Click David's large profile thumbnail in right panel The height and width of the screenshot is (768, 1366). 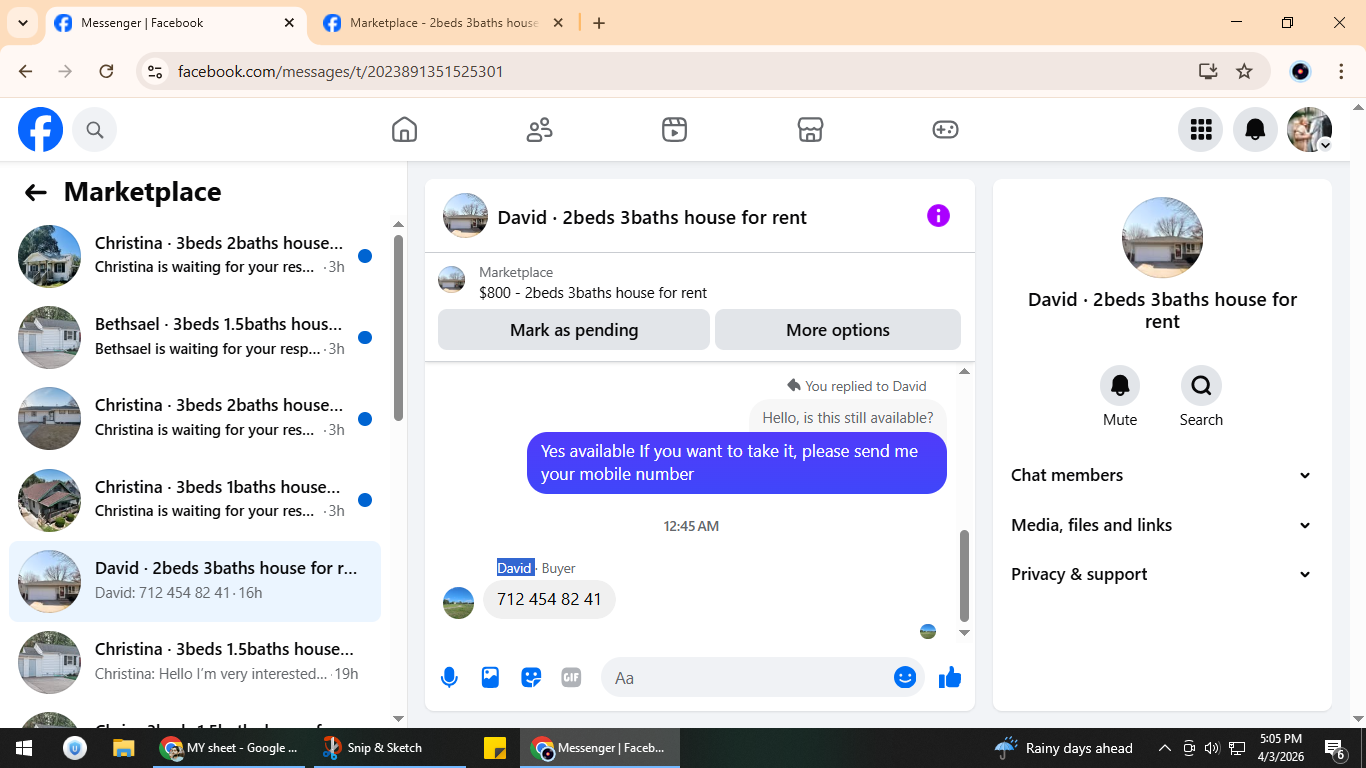(1162, 237)
